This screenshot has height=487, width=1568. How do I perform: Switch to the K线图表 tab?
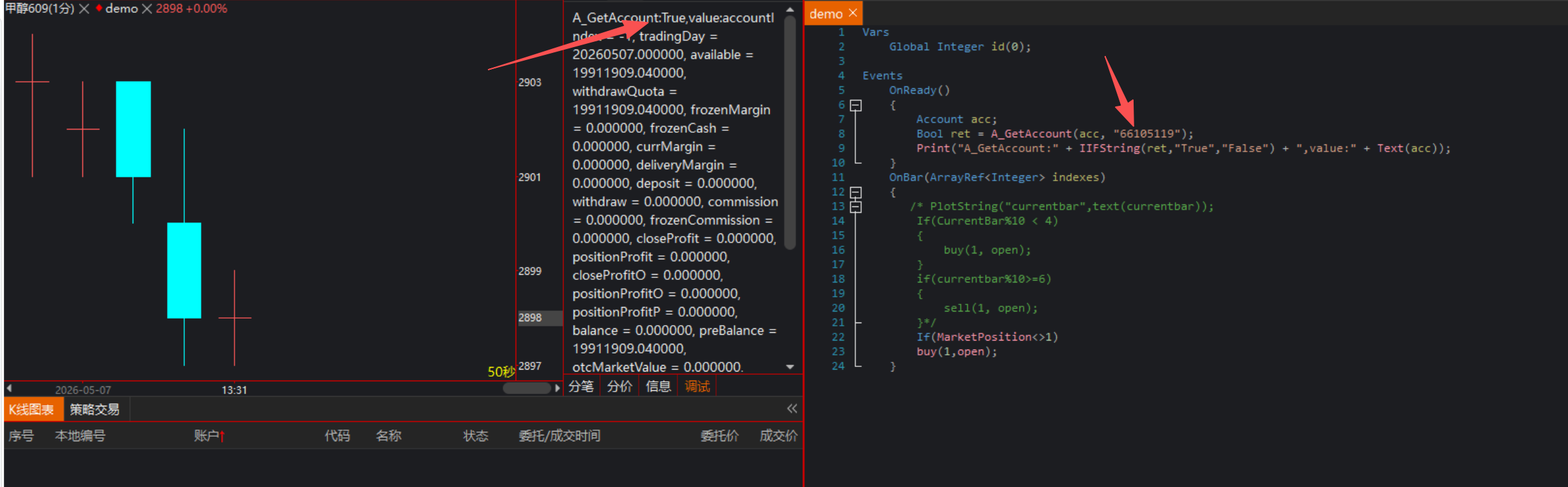click(32, 410)
